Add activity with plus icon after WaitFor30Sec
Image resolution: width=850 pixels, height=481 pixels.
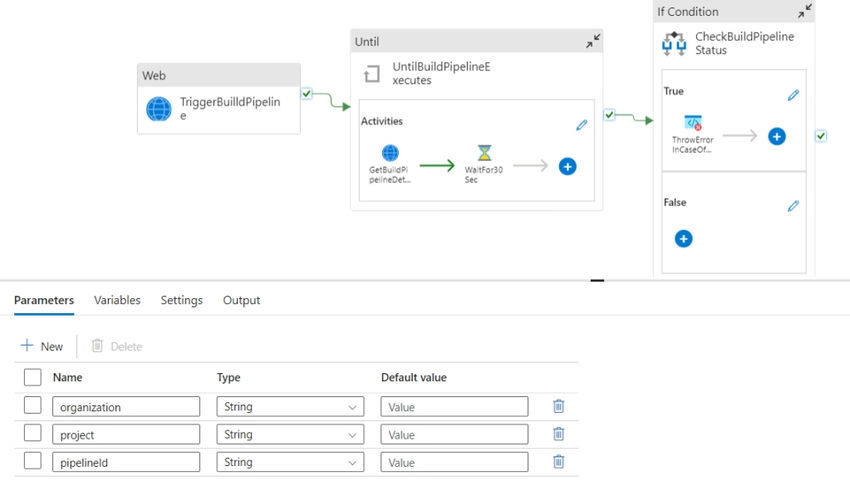[568, 166]
